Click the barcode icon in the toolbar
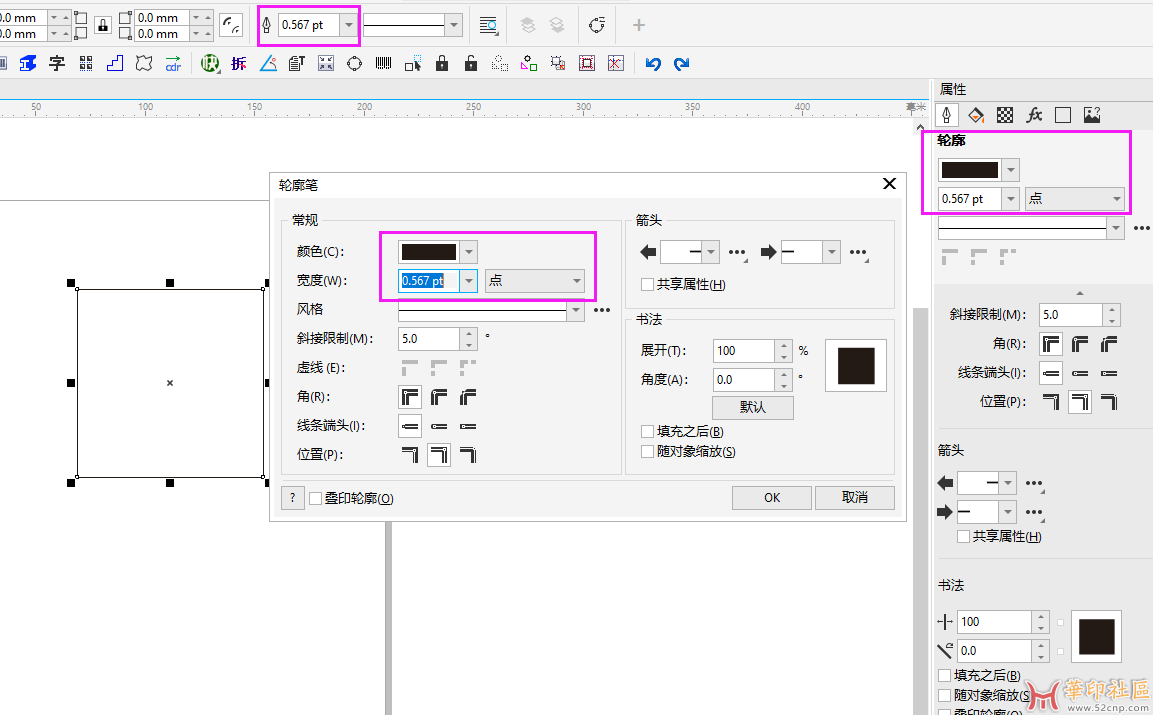Viewport: 1153px width, 715px height. point(383,64)
